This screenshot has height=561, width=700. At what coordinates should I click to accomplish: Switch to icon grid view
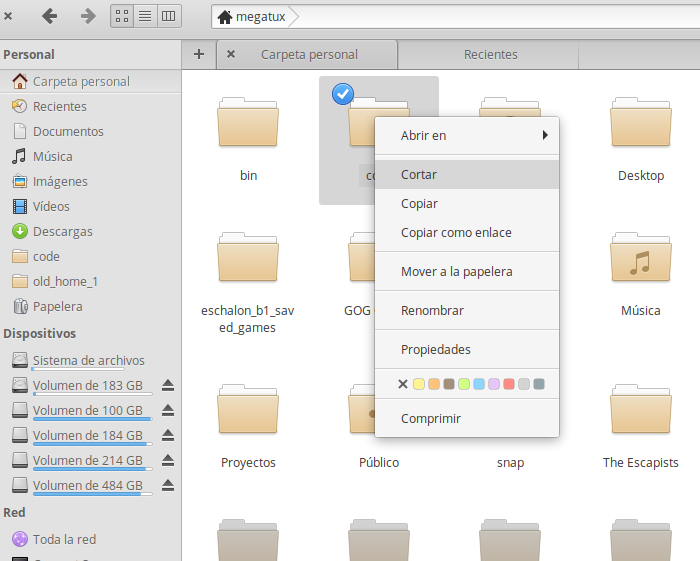click(x=122, y=17)
